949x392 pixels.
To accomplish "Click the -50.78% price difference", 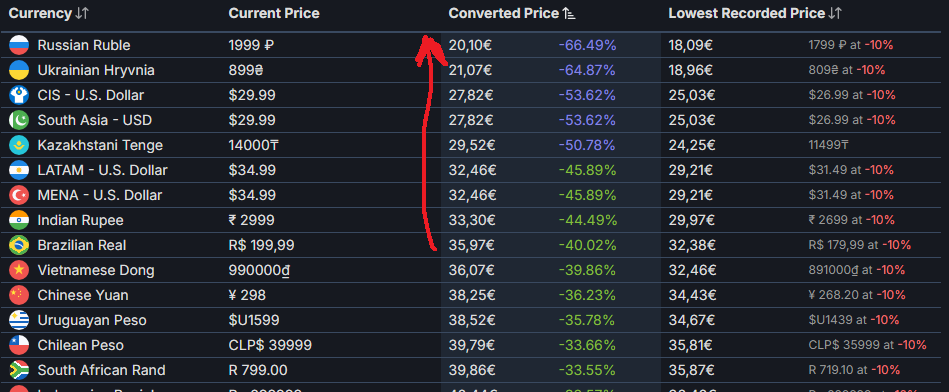I will (x=586, y=145).
